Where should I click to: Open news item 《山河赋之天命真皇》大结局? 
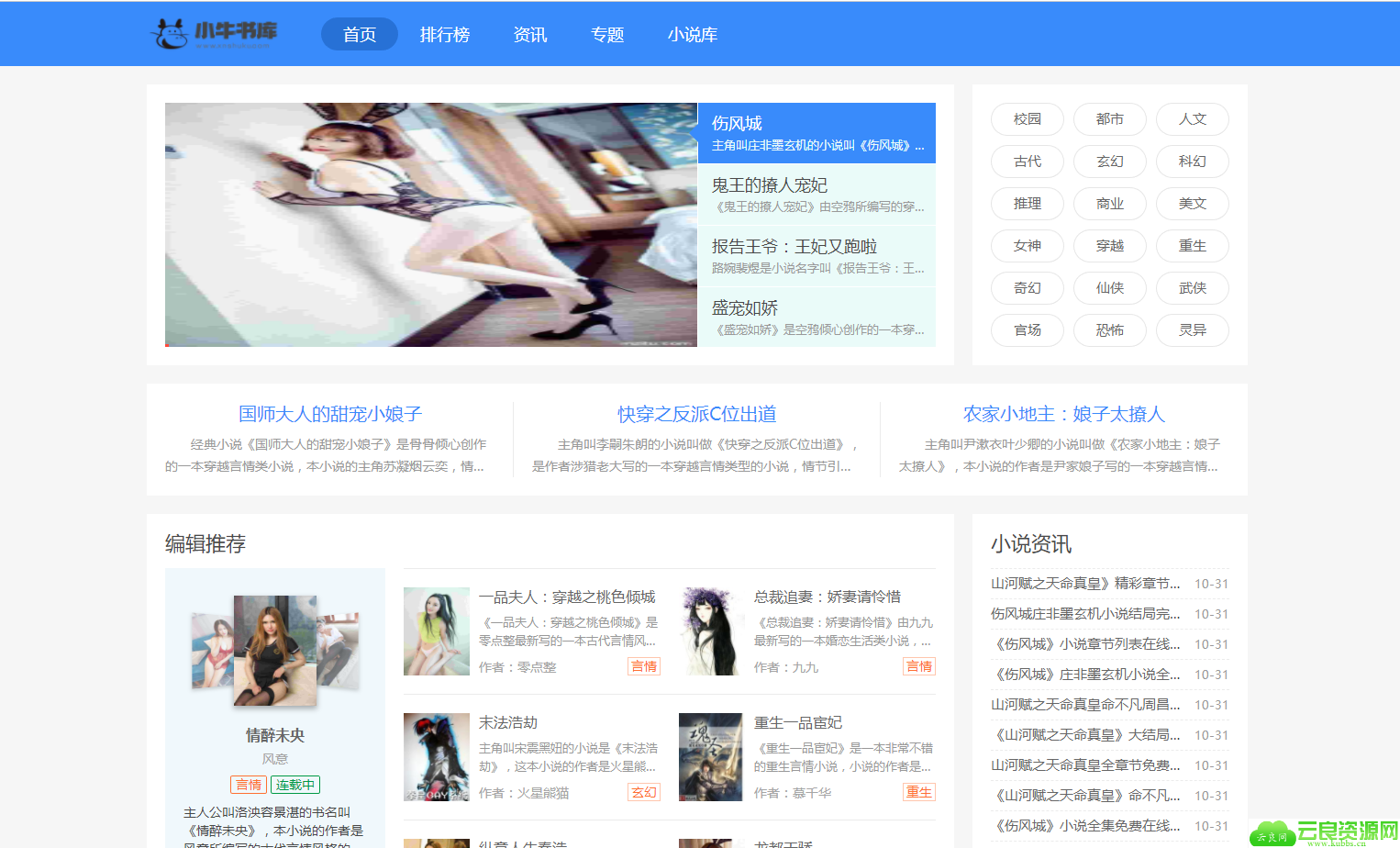coord(1085,735)
